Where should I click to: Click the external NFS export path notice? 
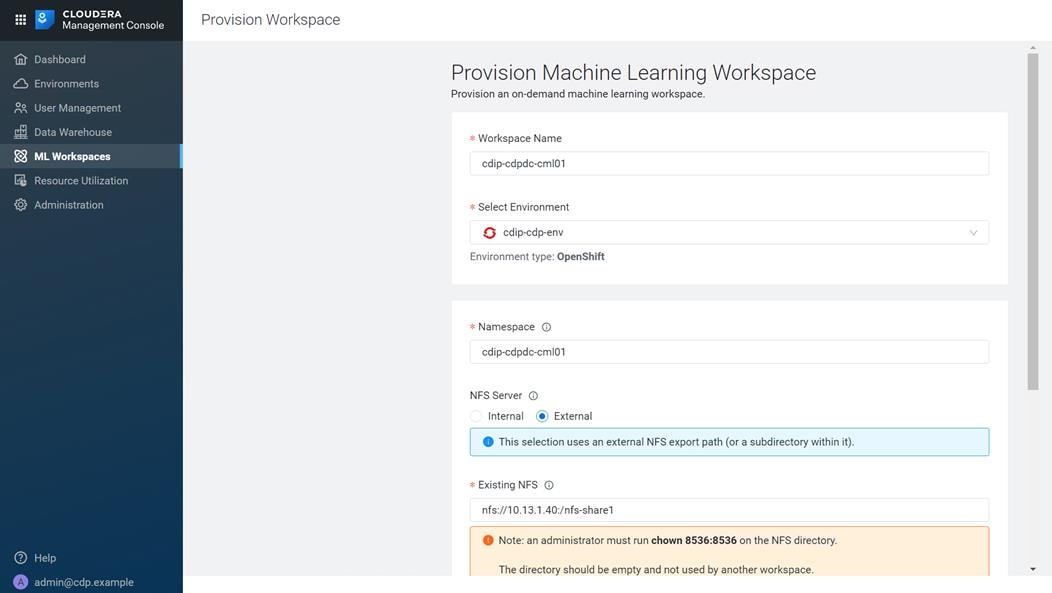pos(729,441)
